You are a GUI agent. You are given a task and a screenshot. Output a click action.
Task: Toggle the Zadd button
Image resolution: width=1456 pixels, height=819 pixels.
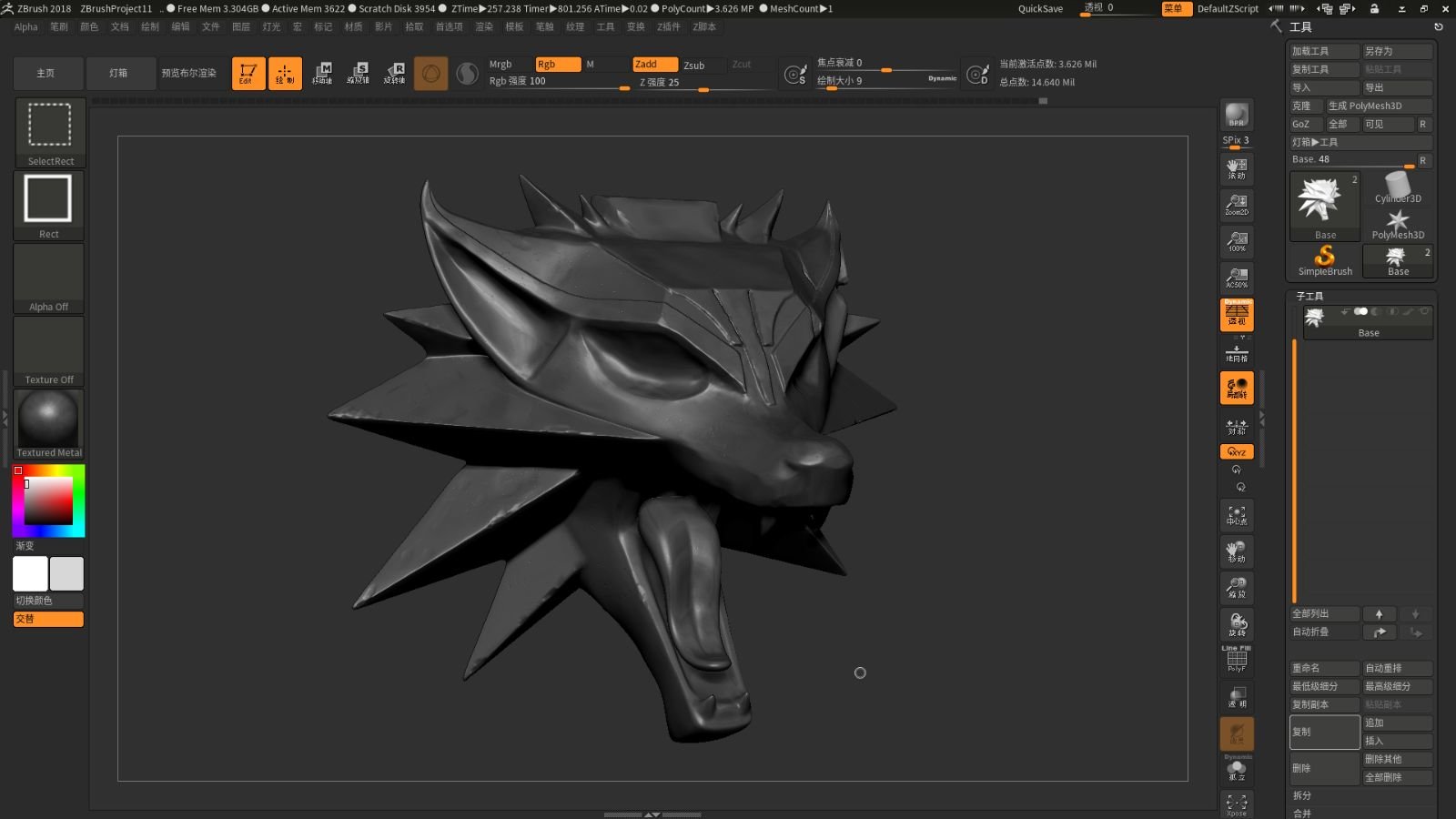tap(655, 65)
